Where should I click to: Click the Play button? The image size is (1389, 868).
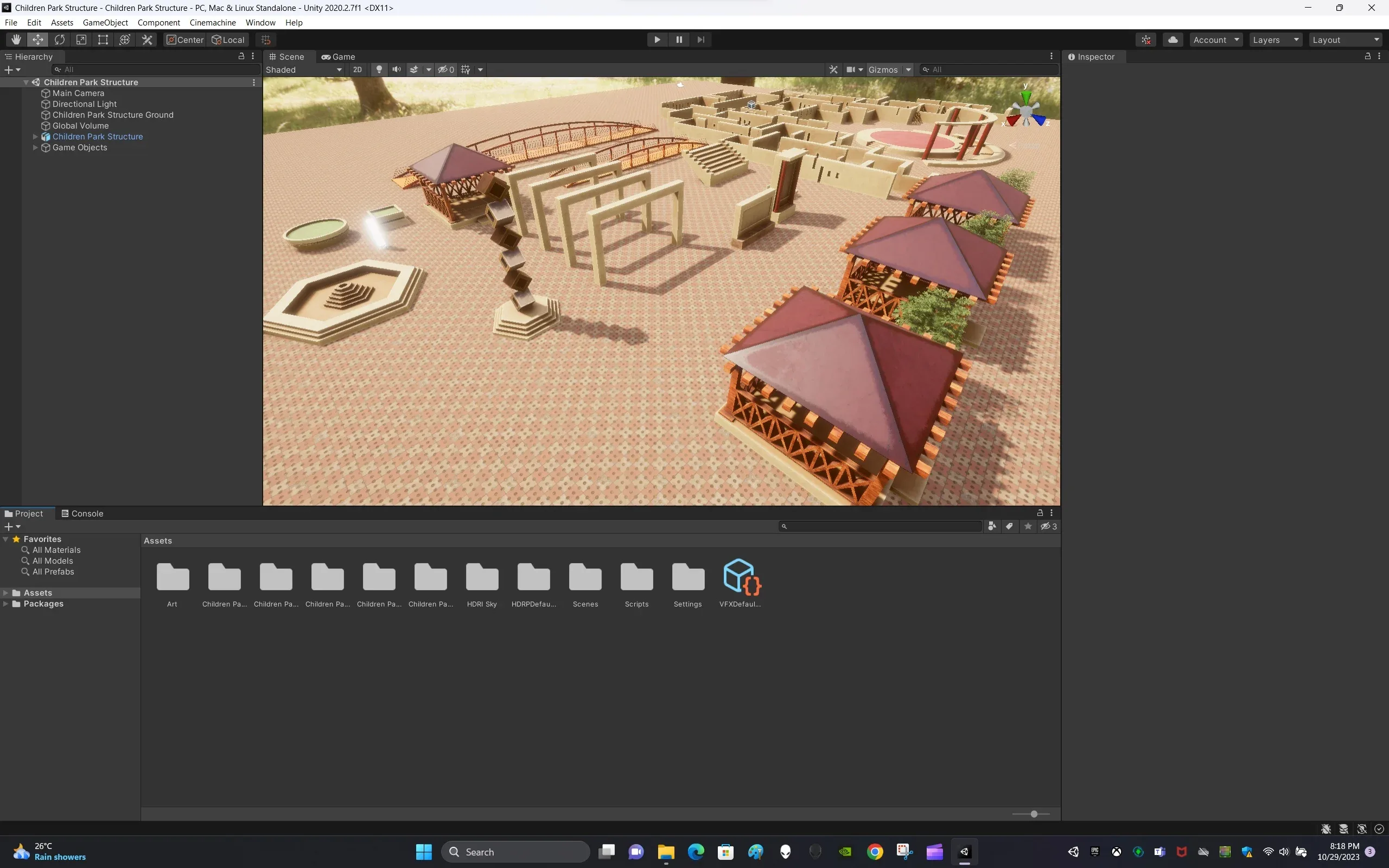pos(657,40)
